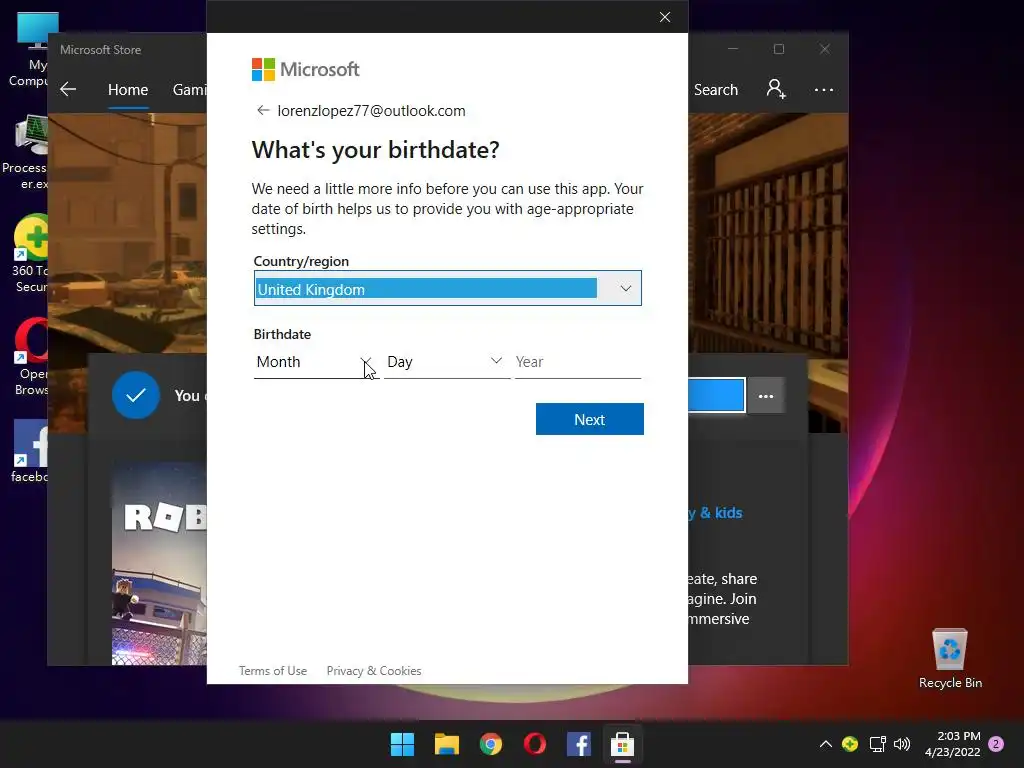Viewport: 1024px width, 768px height.
Task: Open the Windows Start menu
Action: coord(402,744)
